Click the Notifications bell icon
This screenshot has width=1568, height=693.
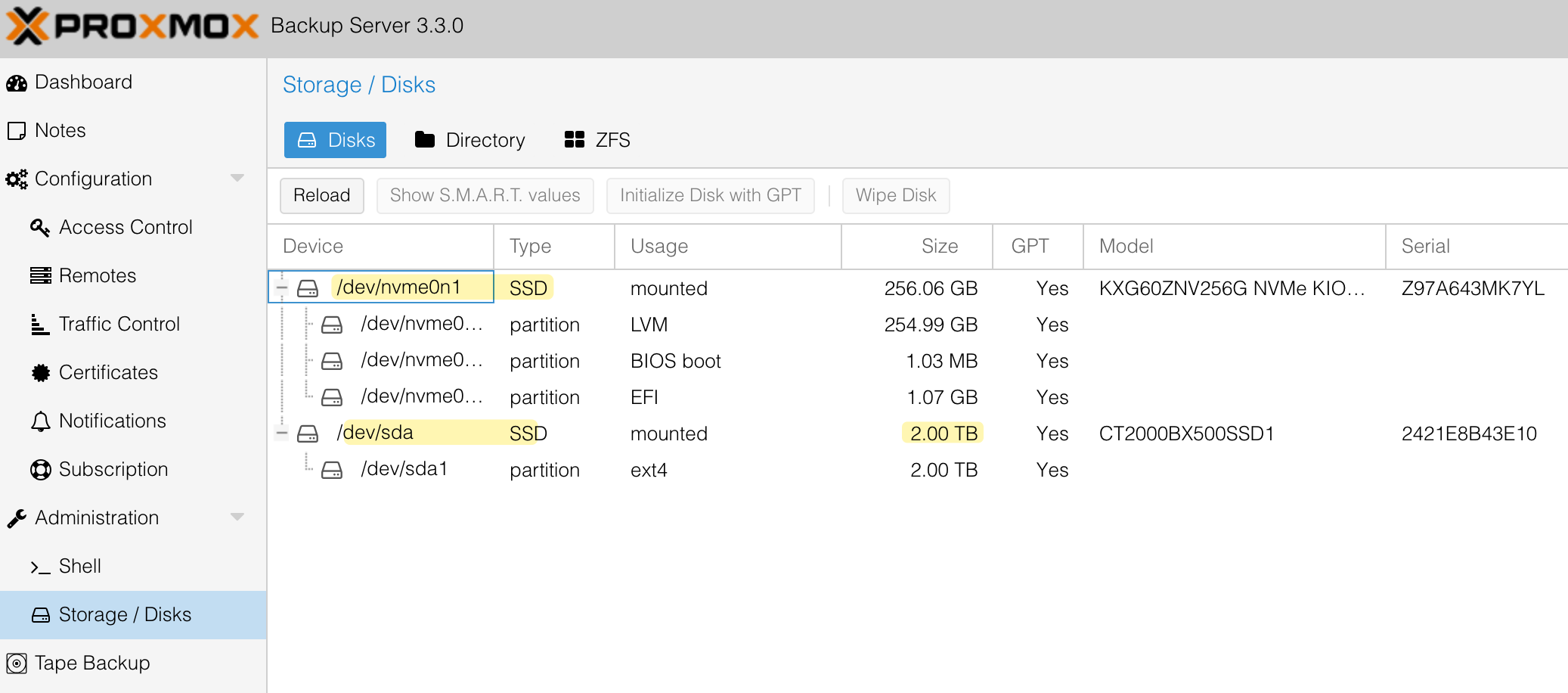coord(40,421)
